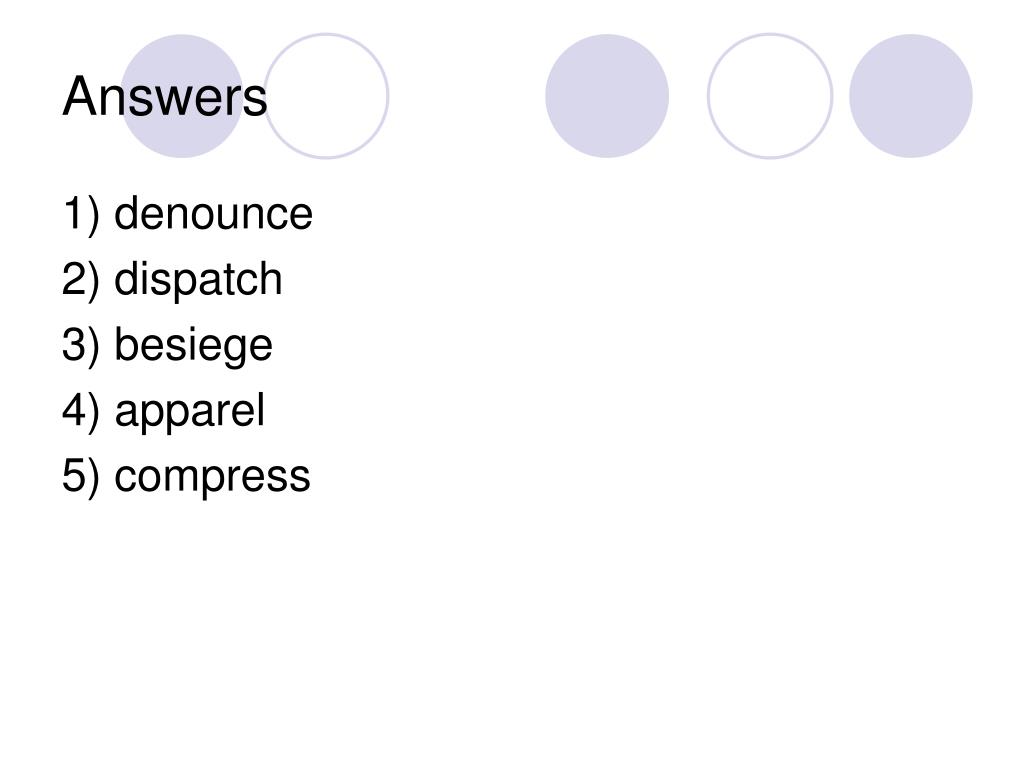
Task: Select the word "denounce"
Action: [214, 213]
